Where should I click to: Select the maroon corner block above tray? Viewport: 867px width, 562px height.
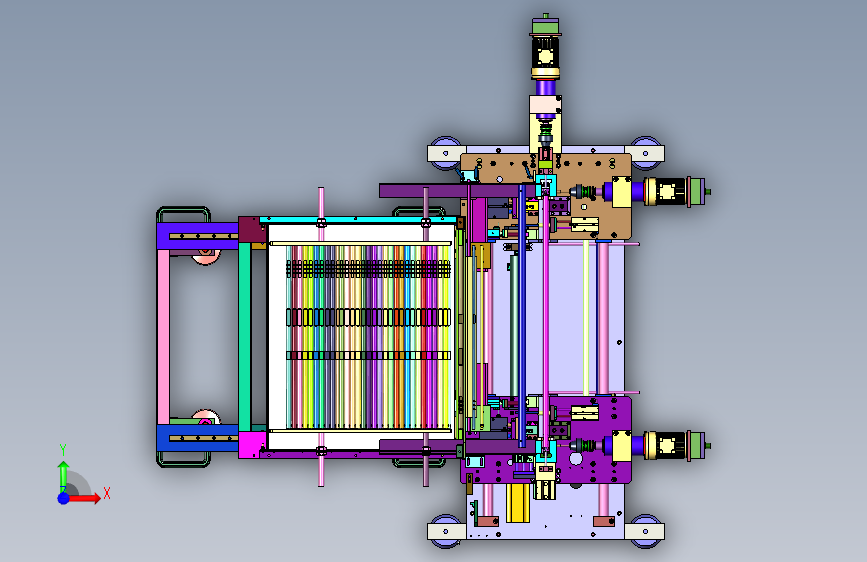coord(252,230)
